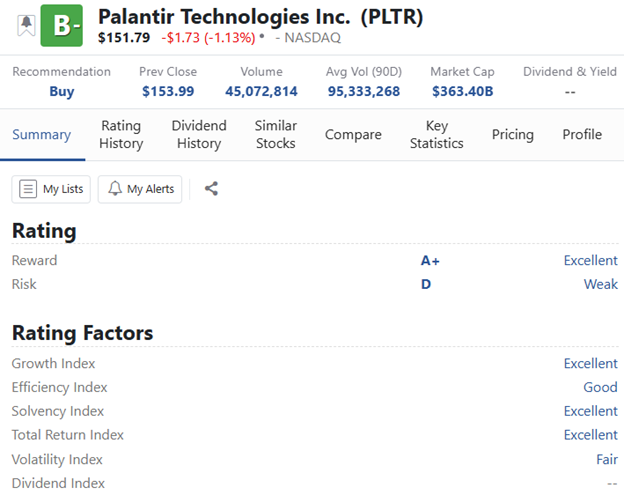Open My Alerts button
624x495 pixels.
(x=140, y=189)
